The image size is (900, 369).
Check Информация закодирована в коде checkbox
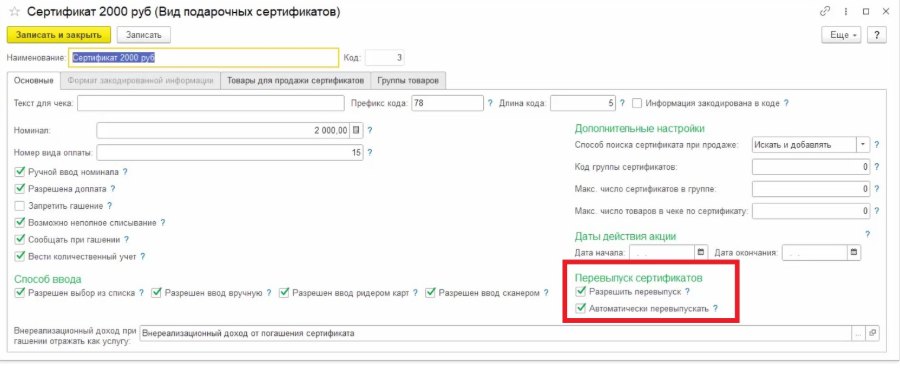point(637,103)
